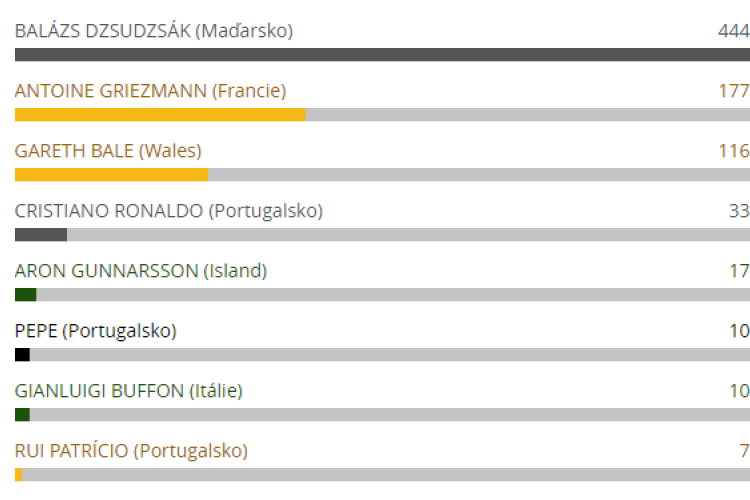The width and height of the screenshot is (750, 500).
Task: Click the 116 vote count for Bale
Action: tap(734, 151)
